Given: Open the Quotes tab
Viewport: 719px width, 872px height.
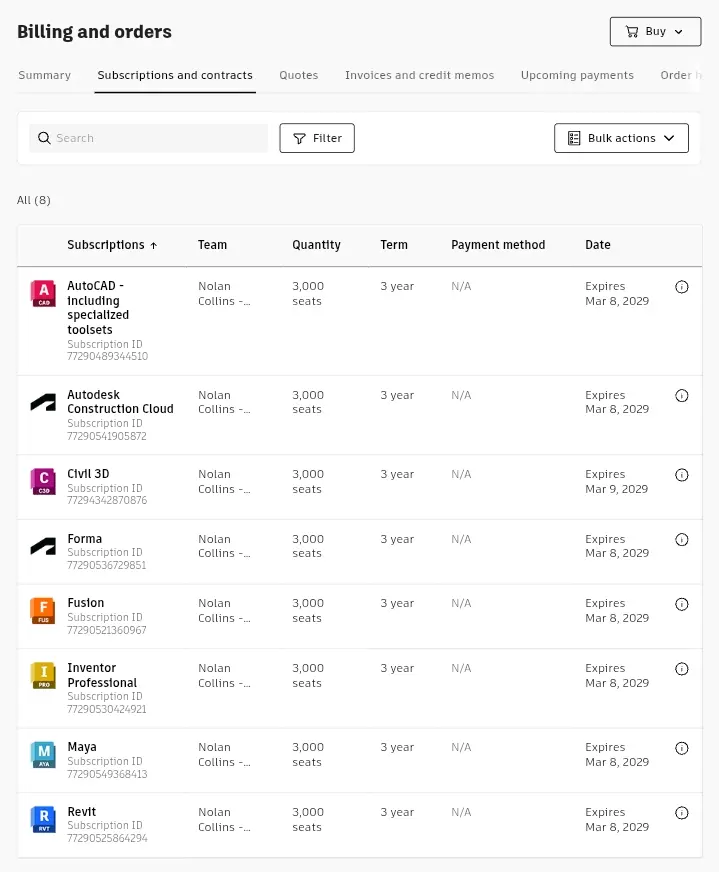Looking at the screenshot, I should click(x=299, y=75).
